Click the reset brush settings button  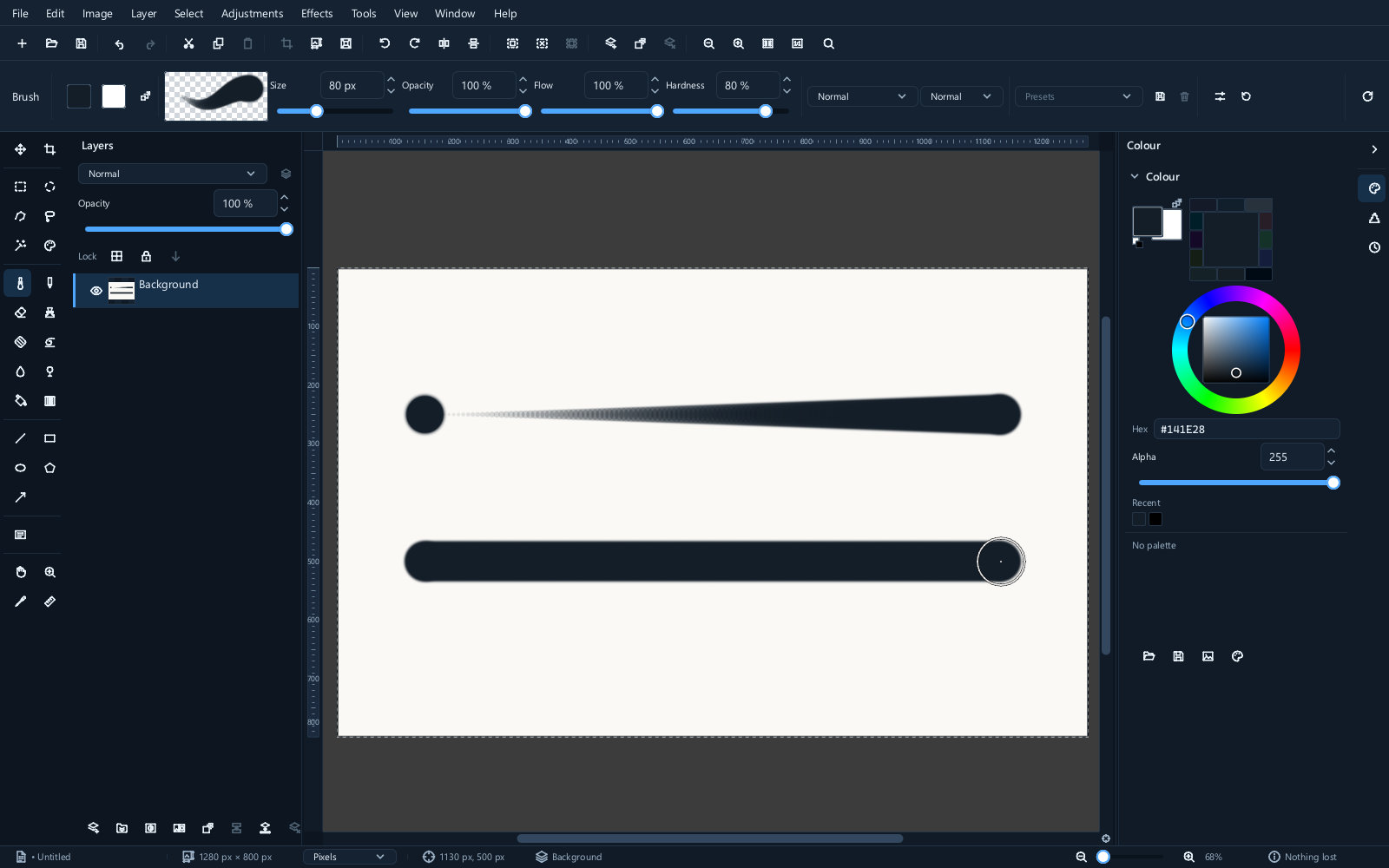(x=1246, y=96)
